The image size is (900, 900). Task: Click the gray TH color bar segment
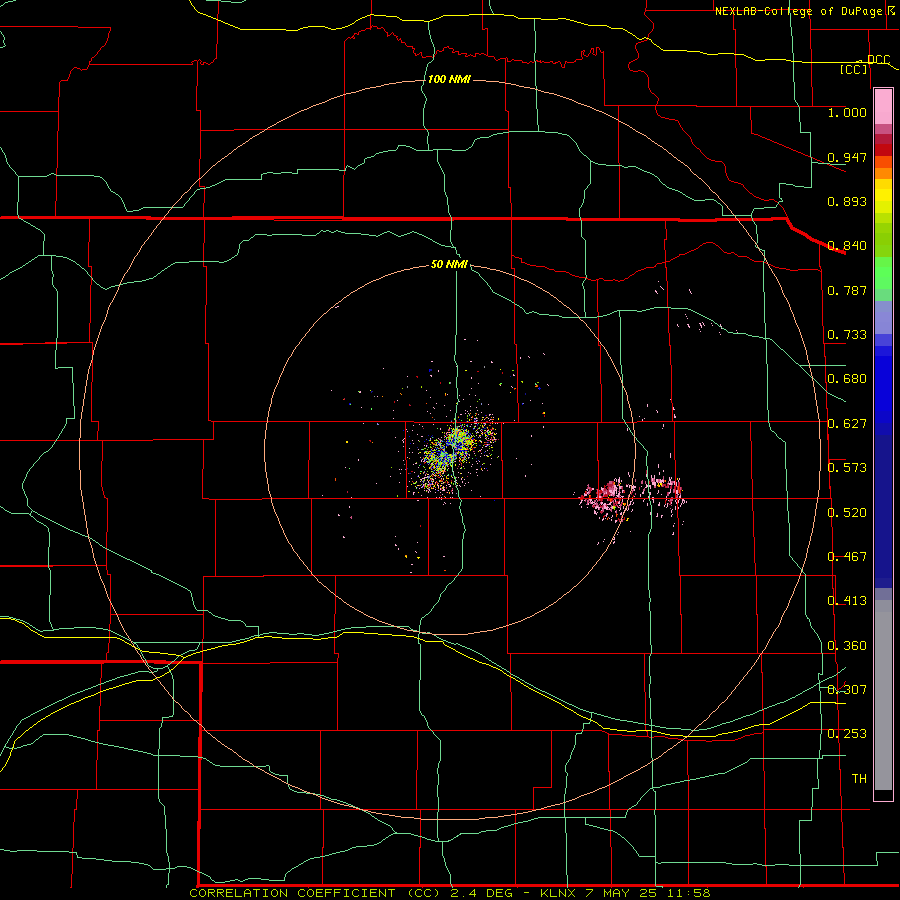[x=883, y=695]
